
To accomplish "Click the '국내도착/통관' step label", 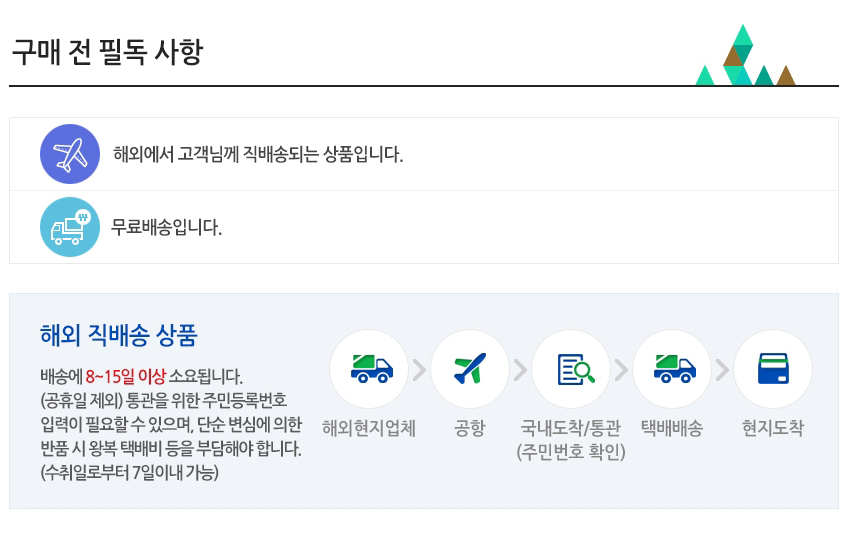I will tap(571, 428).
